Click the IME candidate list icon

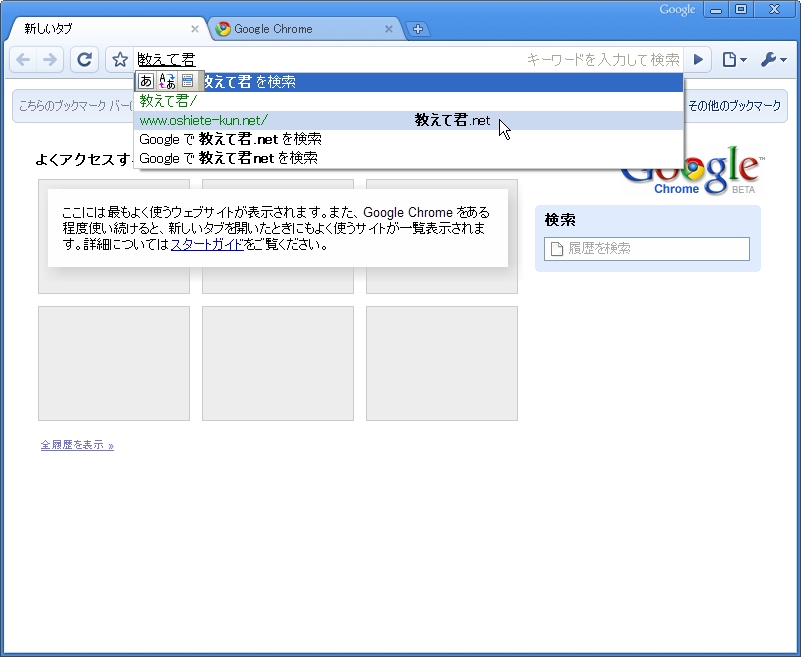[188, 81]
